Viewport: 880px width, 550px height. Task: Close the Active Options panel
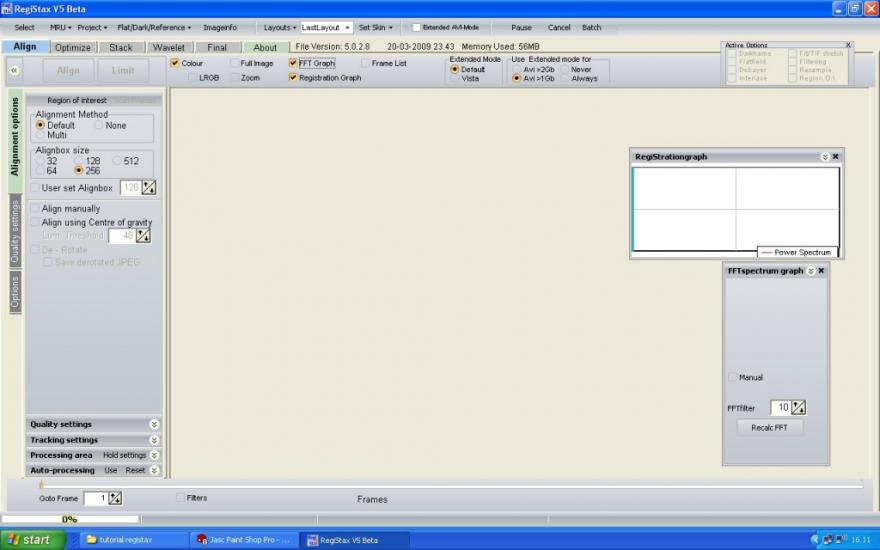848,45
